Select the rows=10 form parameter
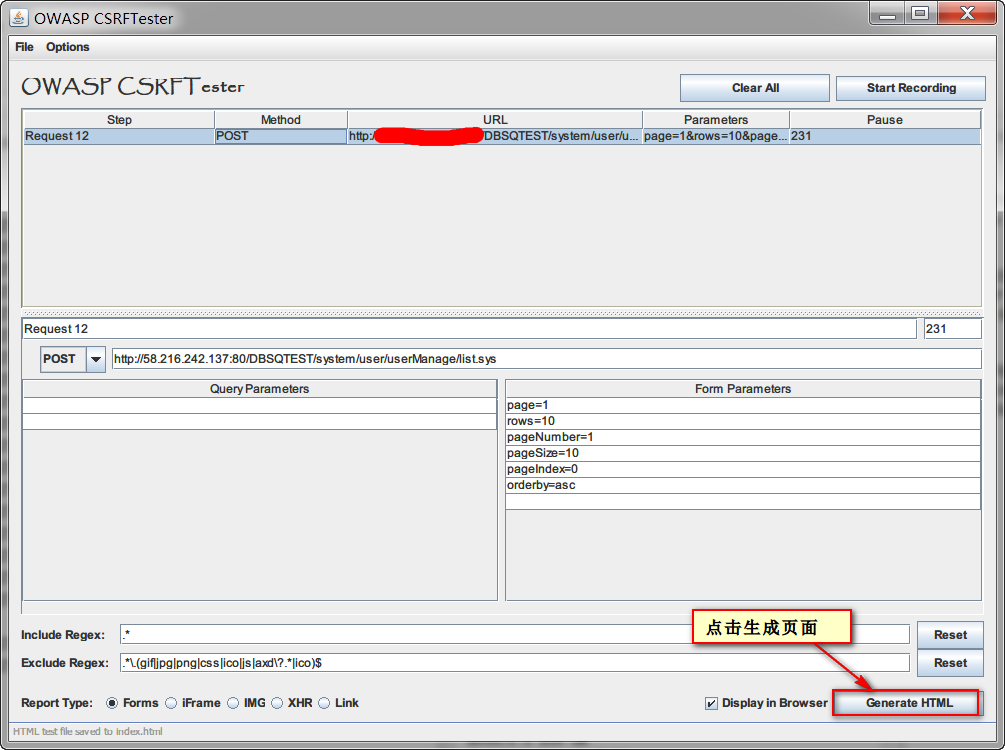 [x=743, y=421]
